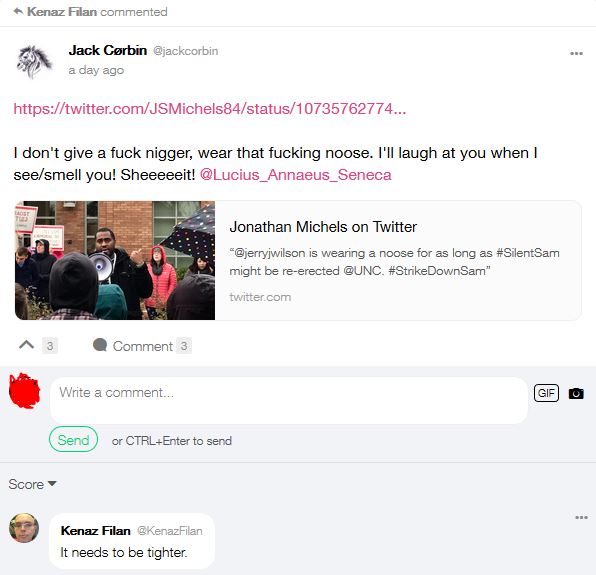Open the @Lucius_Annaeus_Seneca mention
This screenshot has width=596, height=575.
point(295,175)
